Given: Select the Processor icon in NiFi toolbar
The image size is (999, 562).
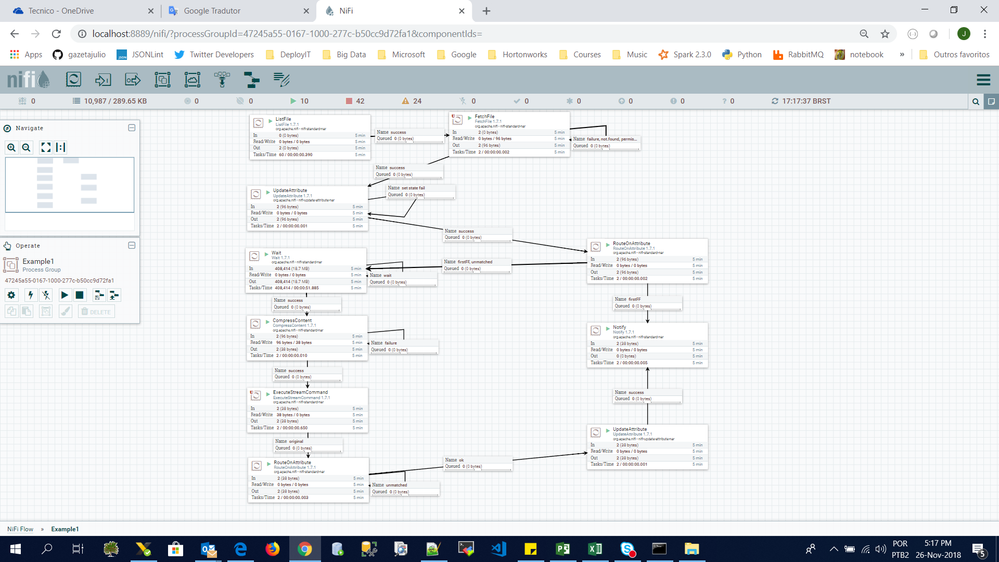Looking at the screenshot, I should pos(74,80).
